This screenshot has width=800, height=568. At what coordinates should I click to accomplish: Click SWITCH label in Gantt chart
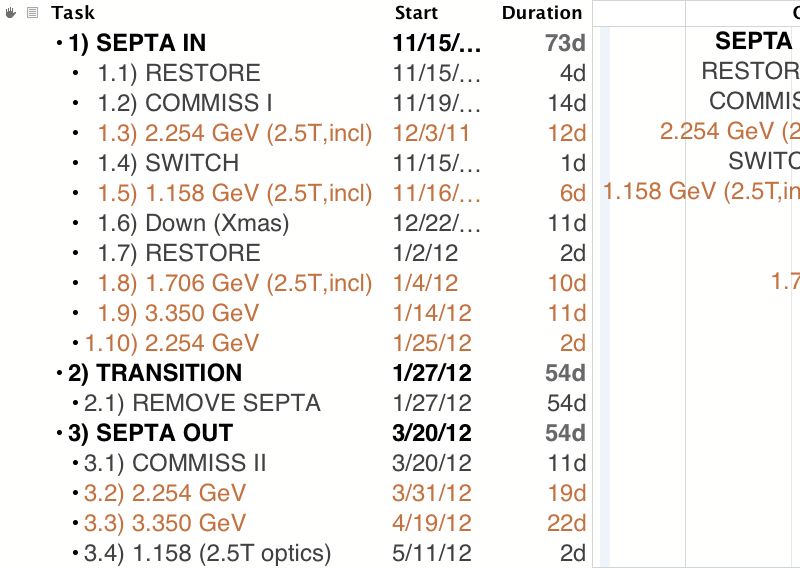click(764, 161)
